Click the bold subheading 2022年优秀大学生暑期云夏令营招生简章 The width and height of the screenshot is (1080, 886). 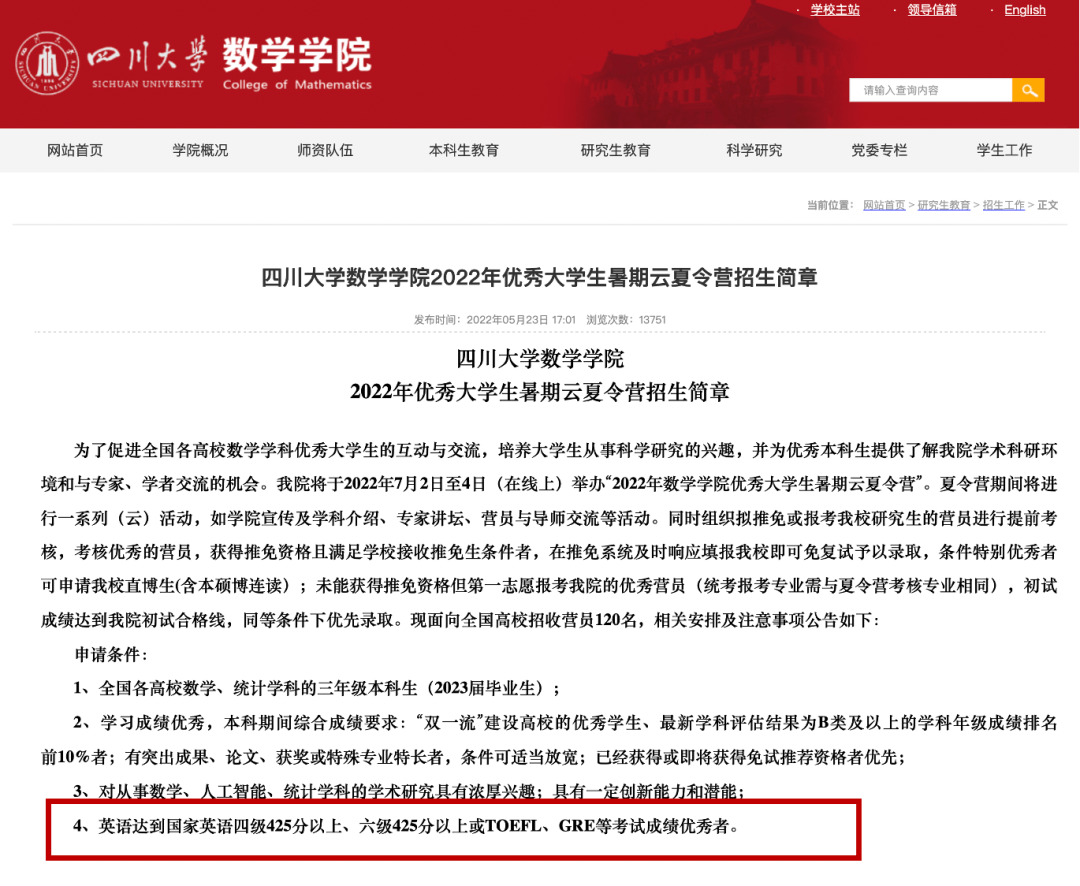pyautogui.click(x=540, y=392)
